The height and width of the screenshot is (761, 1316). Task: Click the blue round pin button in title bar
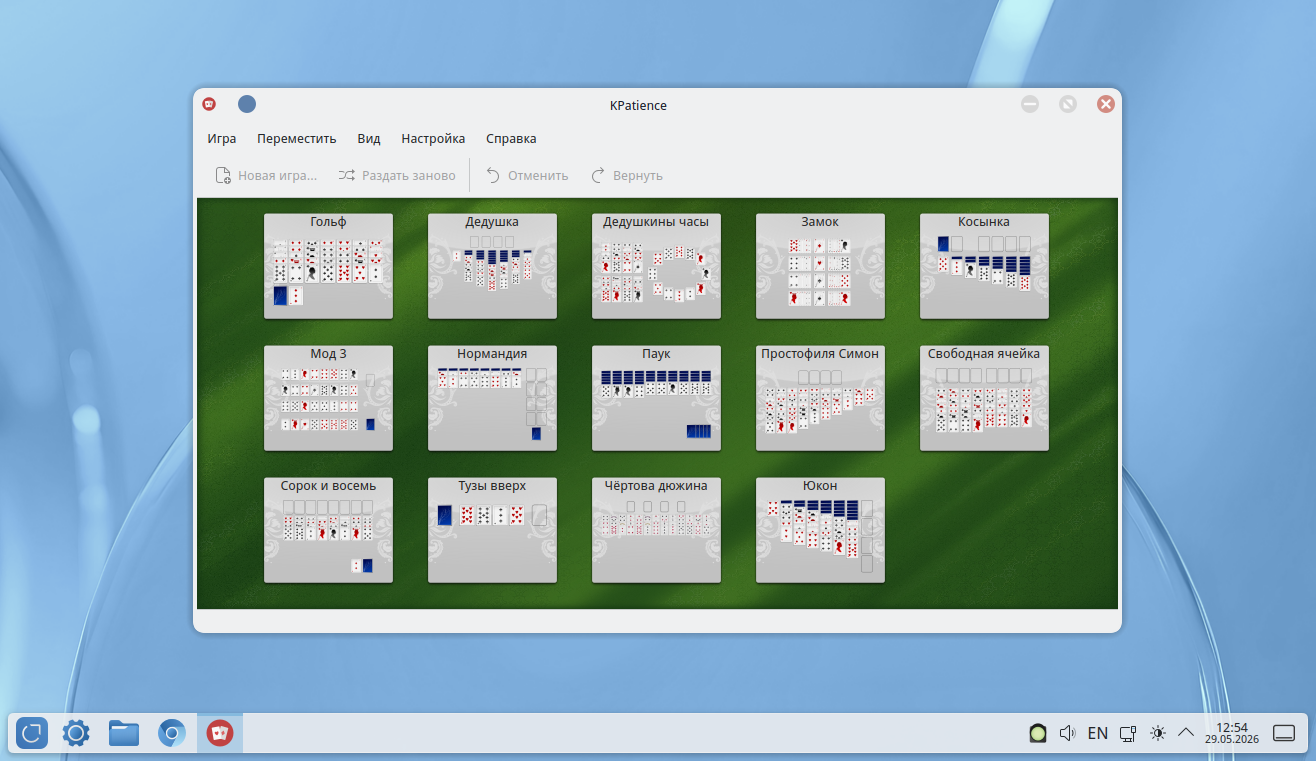tap(247, 104)
